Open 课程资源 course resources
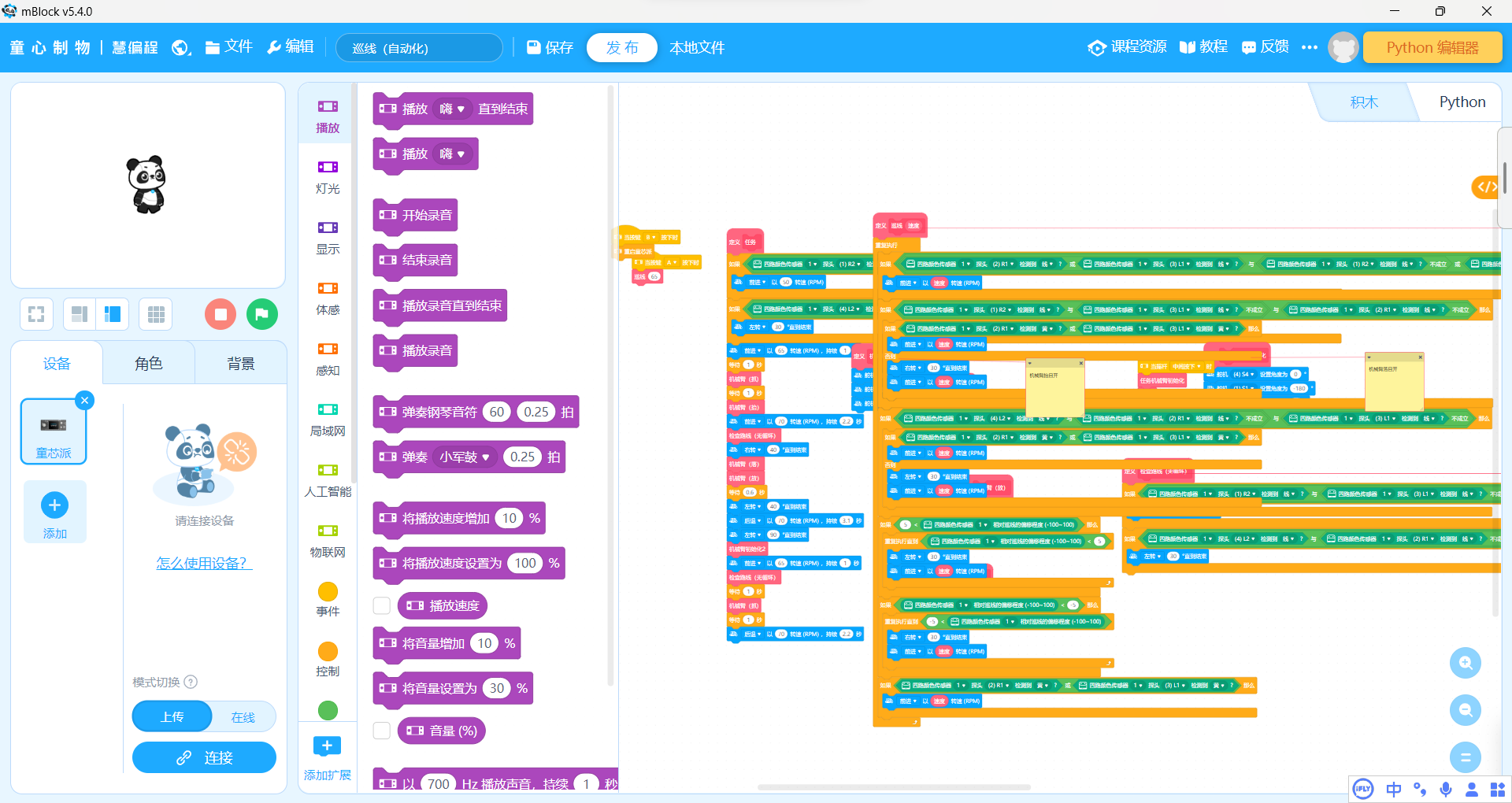 point(1127,47)
